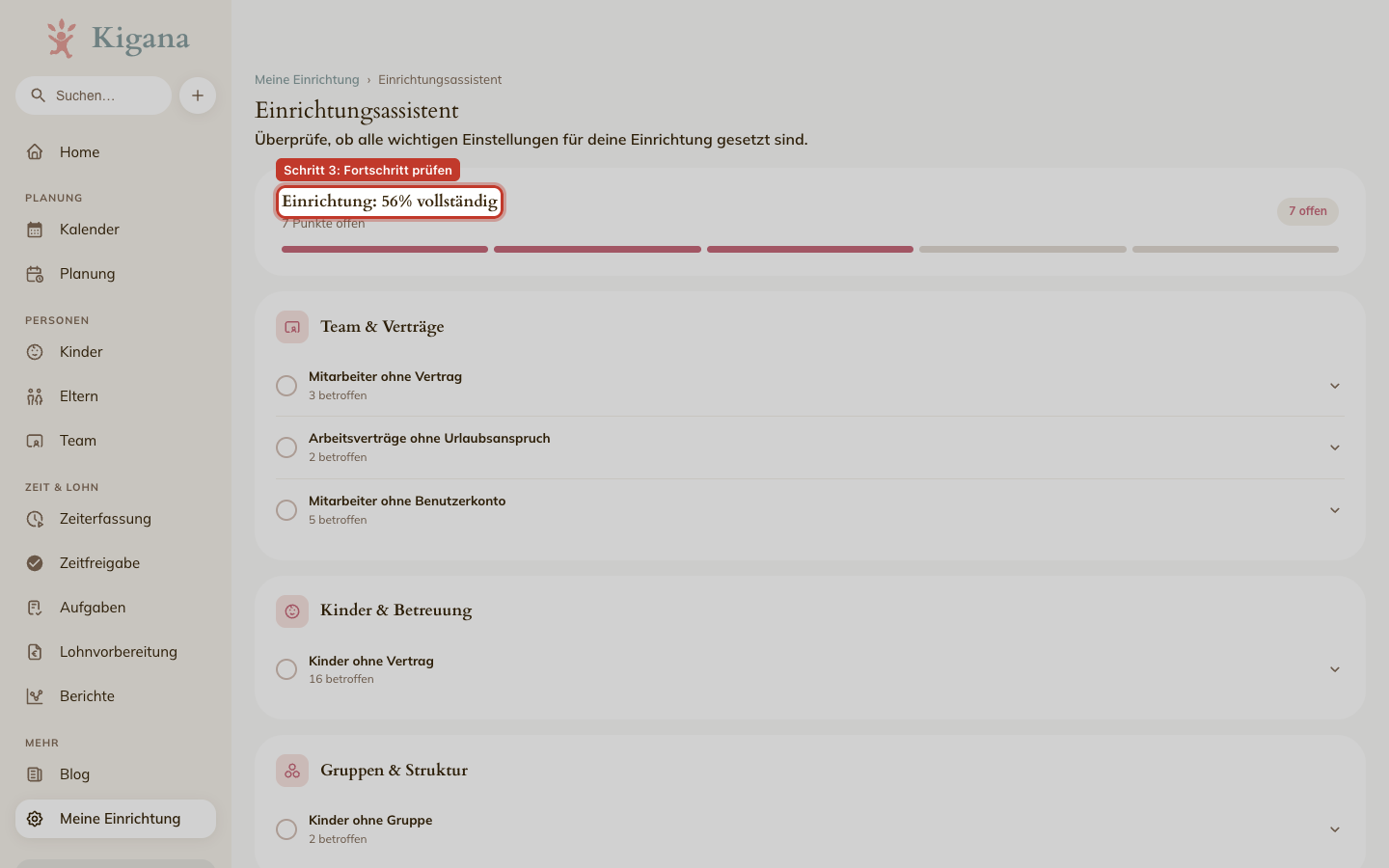Expand Mitarbeiter ohne Vertrag chevron
The width and height of the screenshot is (1389, 868).
[x=1335, y=386]
